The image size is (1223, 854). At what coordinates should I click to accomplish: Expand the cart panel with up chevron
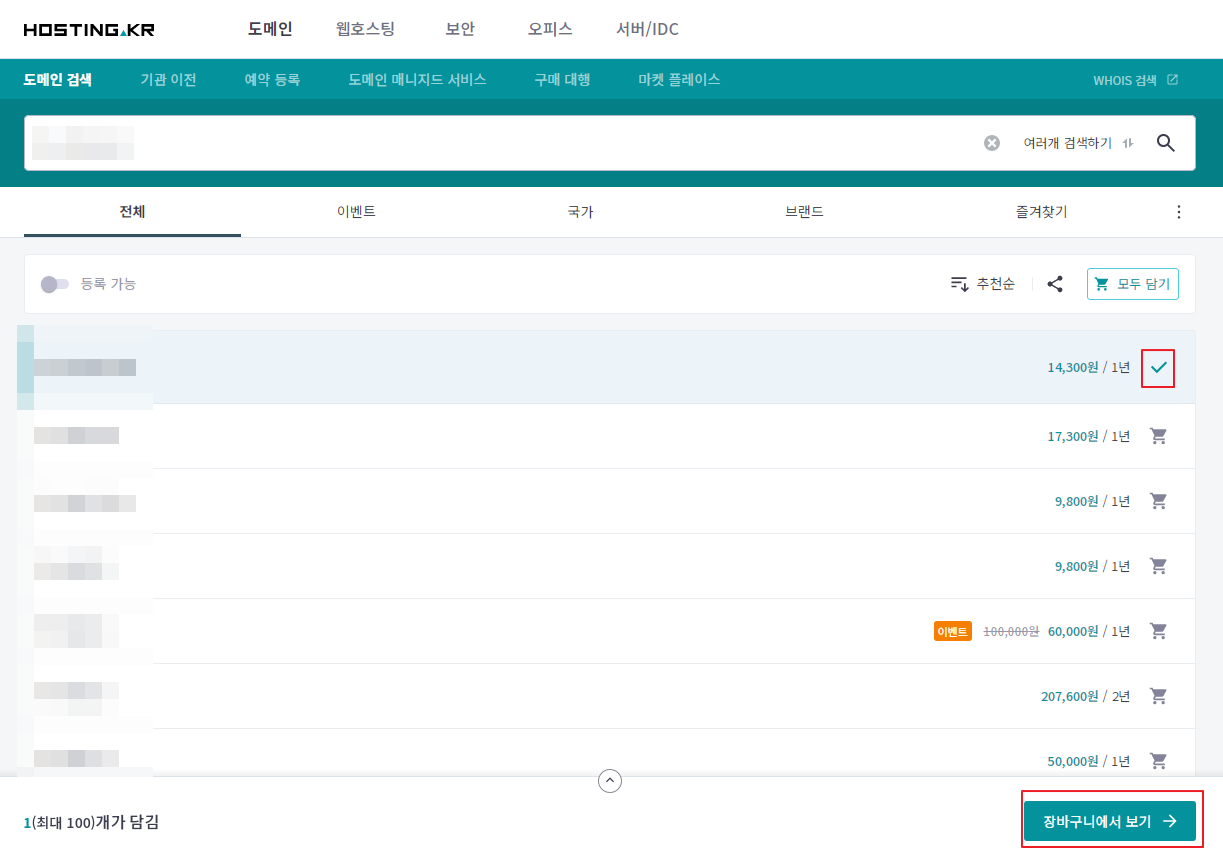[x=610, y=780]
